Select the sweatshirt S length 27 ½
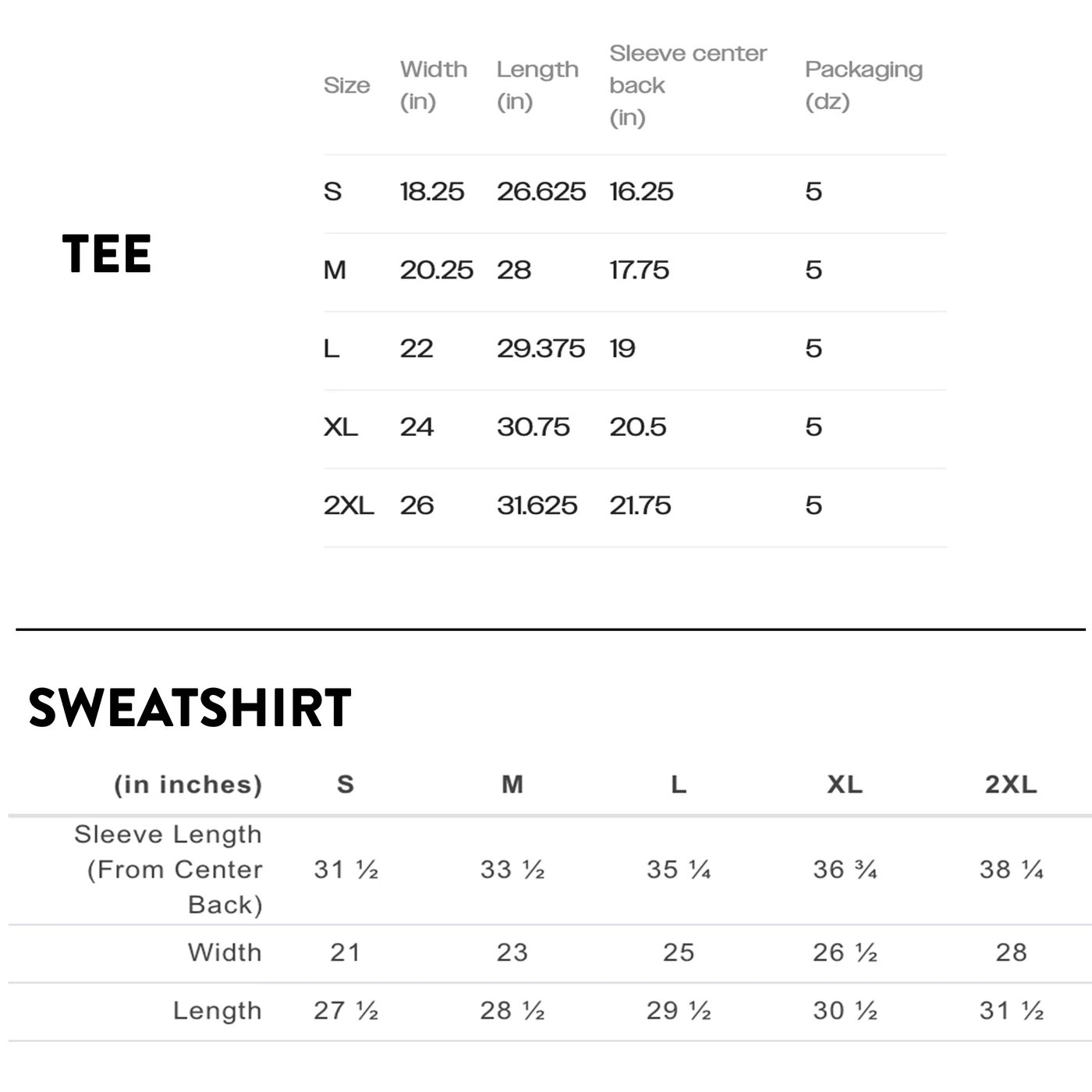Image resolution: width=1092 pixels, height=1092 pixels. coord(346,1011)
